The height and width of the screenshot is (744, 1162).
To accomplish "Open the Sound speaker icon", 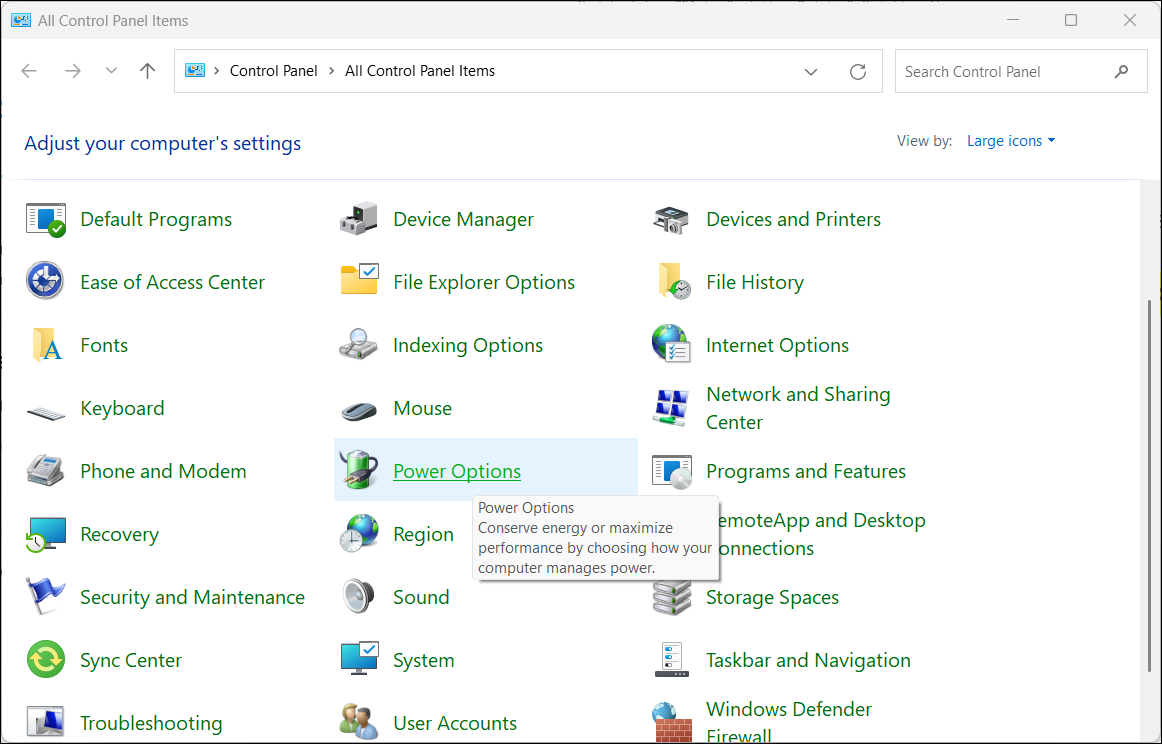I will [359, 597].
